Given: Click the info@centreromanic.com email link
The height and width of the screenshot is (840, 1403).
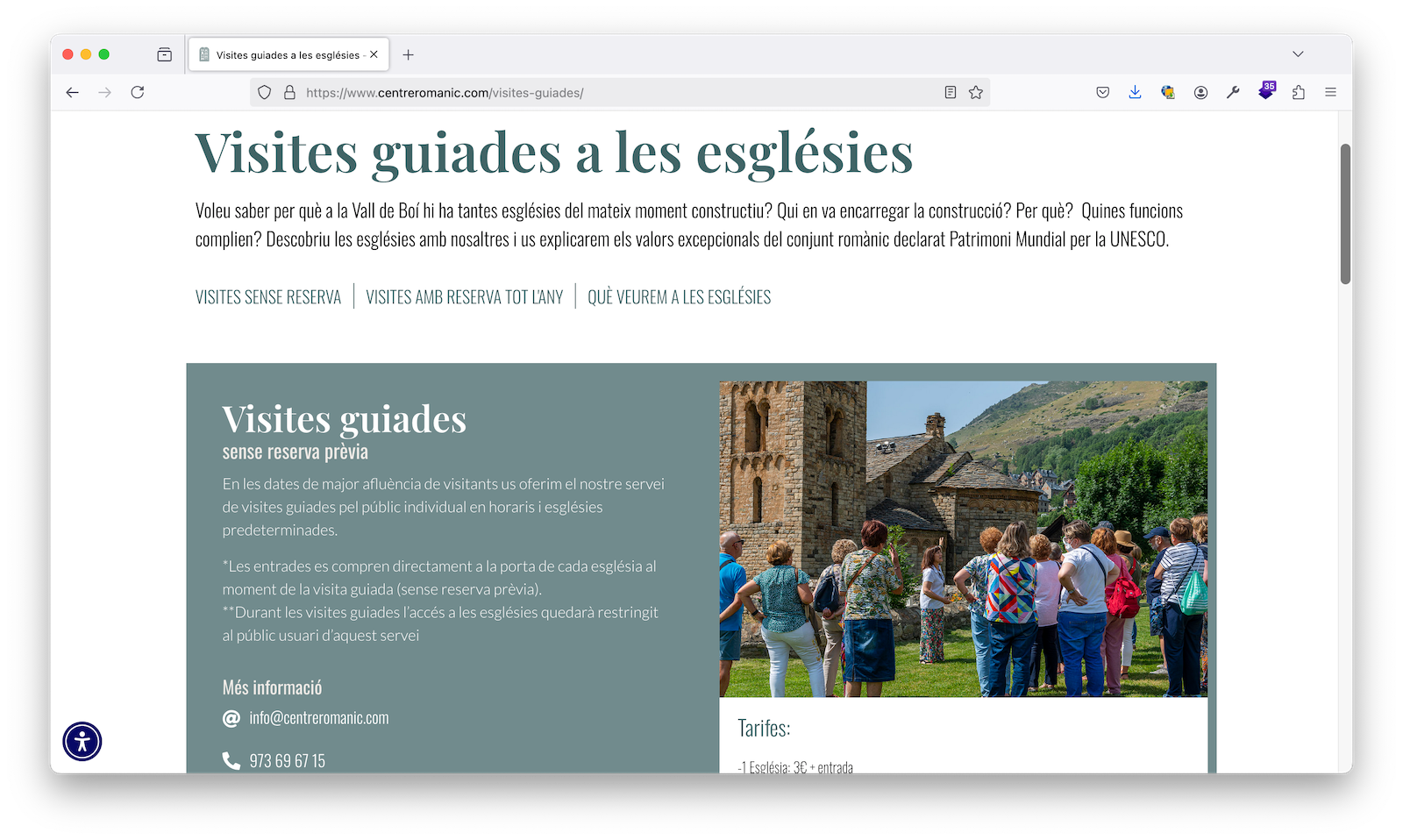Looking at the screenshot, I should point(318,718).
